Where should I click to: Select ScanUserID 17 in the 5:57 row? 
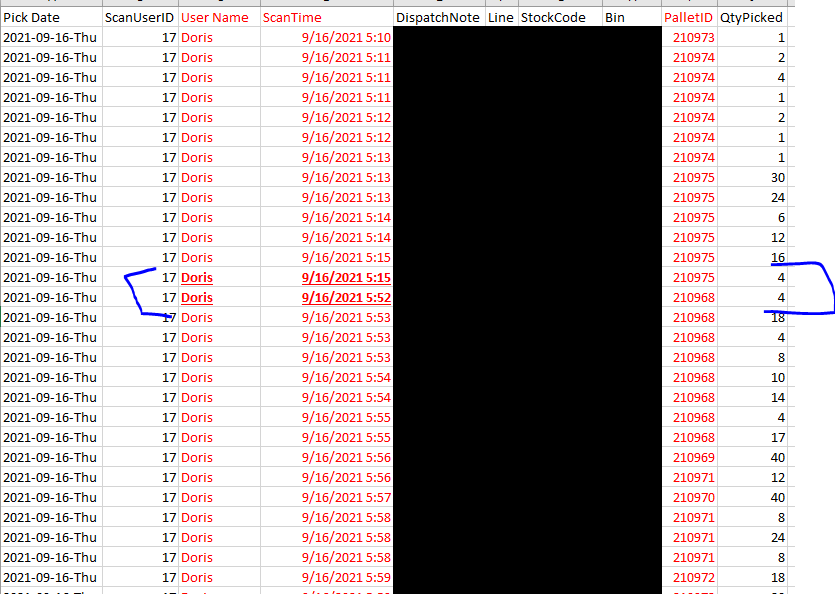[x=140, y=498]
